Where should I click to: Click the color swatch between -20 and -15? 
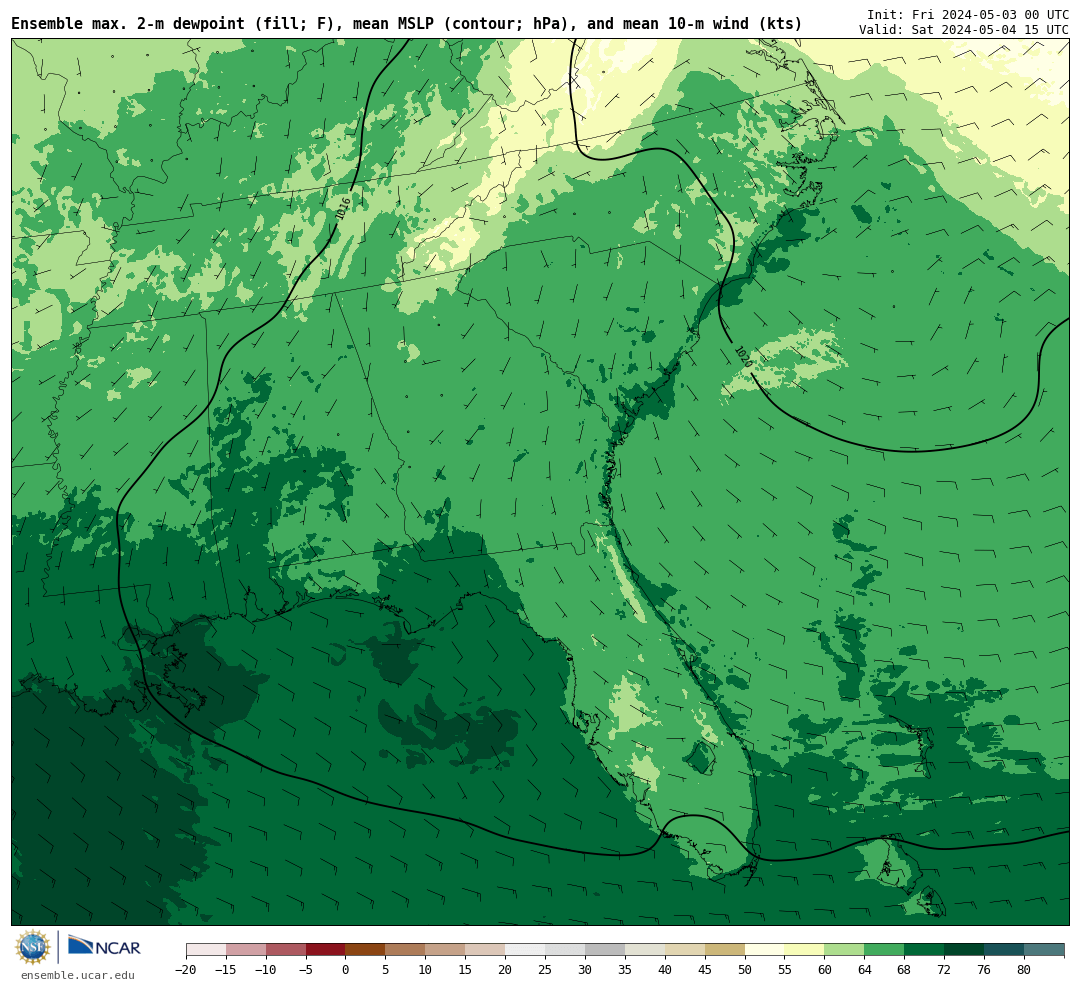(206, 950)
